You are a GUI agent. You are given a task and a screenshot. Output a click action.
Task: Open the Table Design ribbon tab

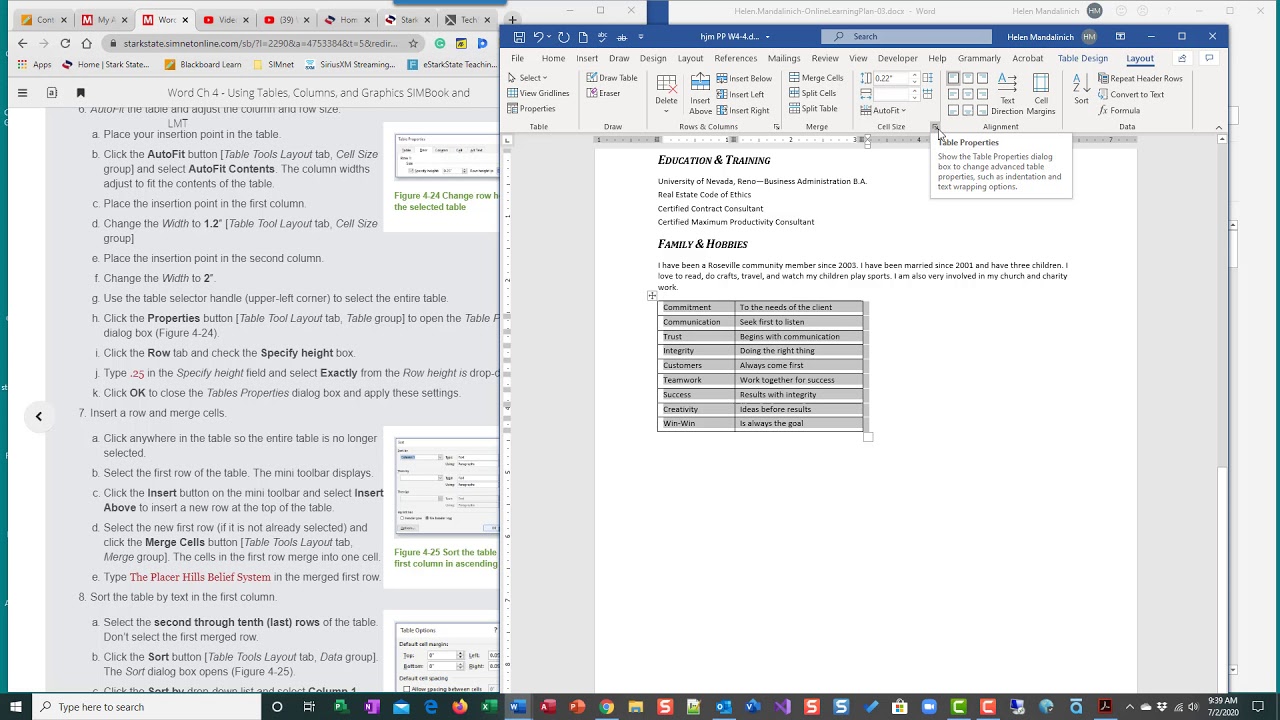1083,58
